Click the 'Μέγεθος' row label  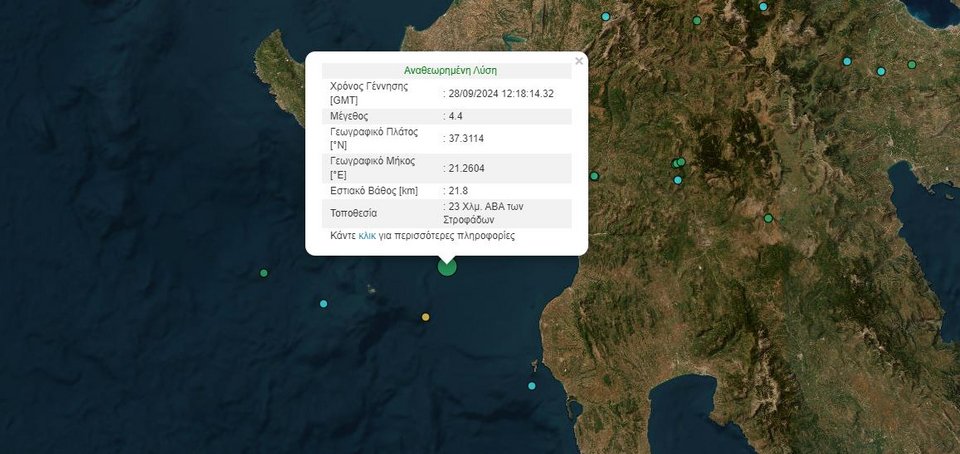349,116
